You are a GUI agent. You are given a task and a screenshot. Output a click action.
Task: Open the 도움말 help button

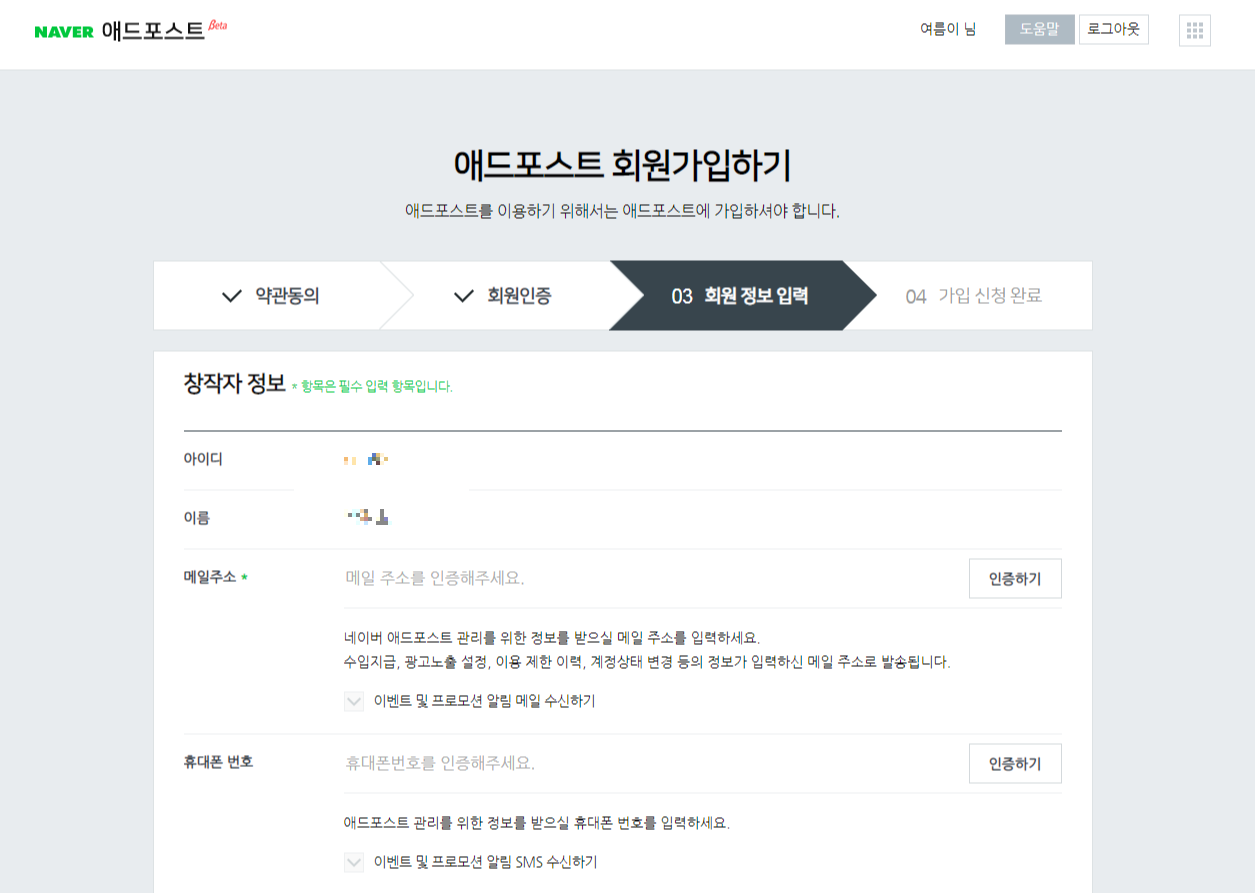[x=1040, y=29]
